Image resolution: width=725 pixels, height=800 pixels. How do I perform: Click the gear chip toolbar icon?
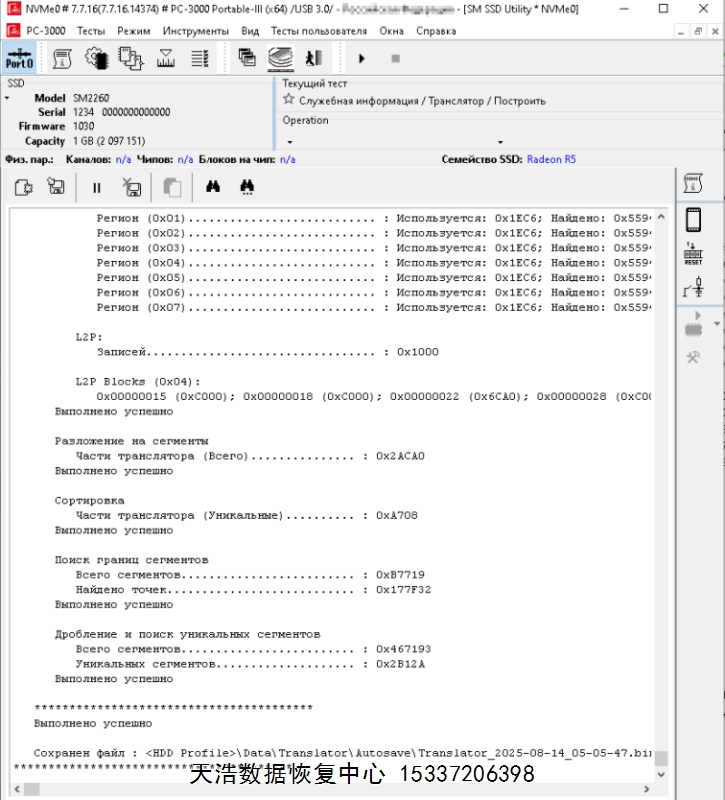click(x=96, y=59)
